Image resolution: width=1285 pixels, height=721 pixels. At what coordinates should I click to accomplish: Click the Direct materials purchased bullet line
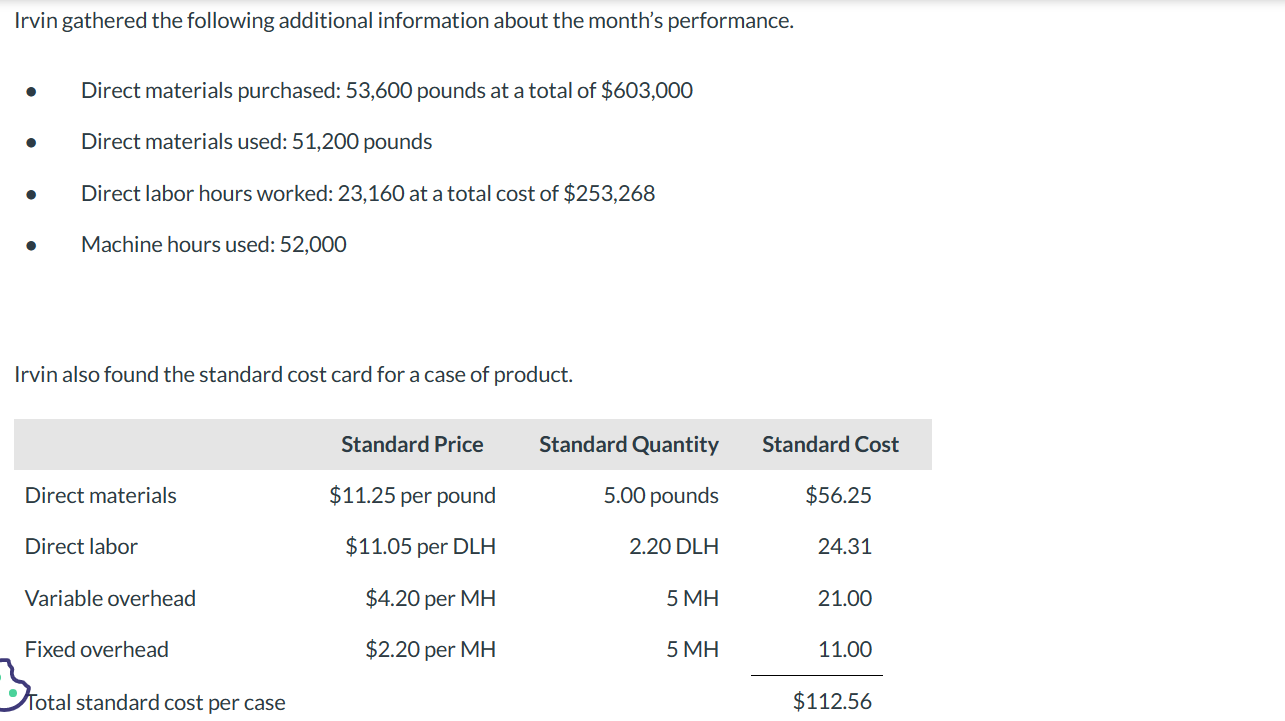pos(386,91)
